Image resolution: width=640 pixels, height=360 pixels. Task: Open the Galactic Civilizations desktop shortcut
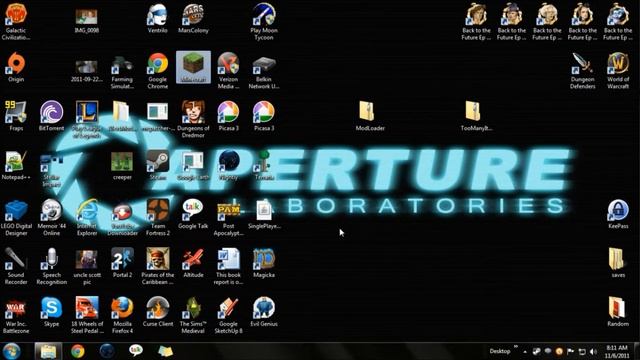(16, 22)
